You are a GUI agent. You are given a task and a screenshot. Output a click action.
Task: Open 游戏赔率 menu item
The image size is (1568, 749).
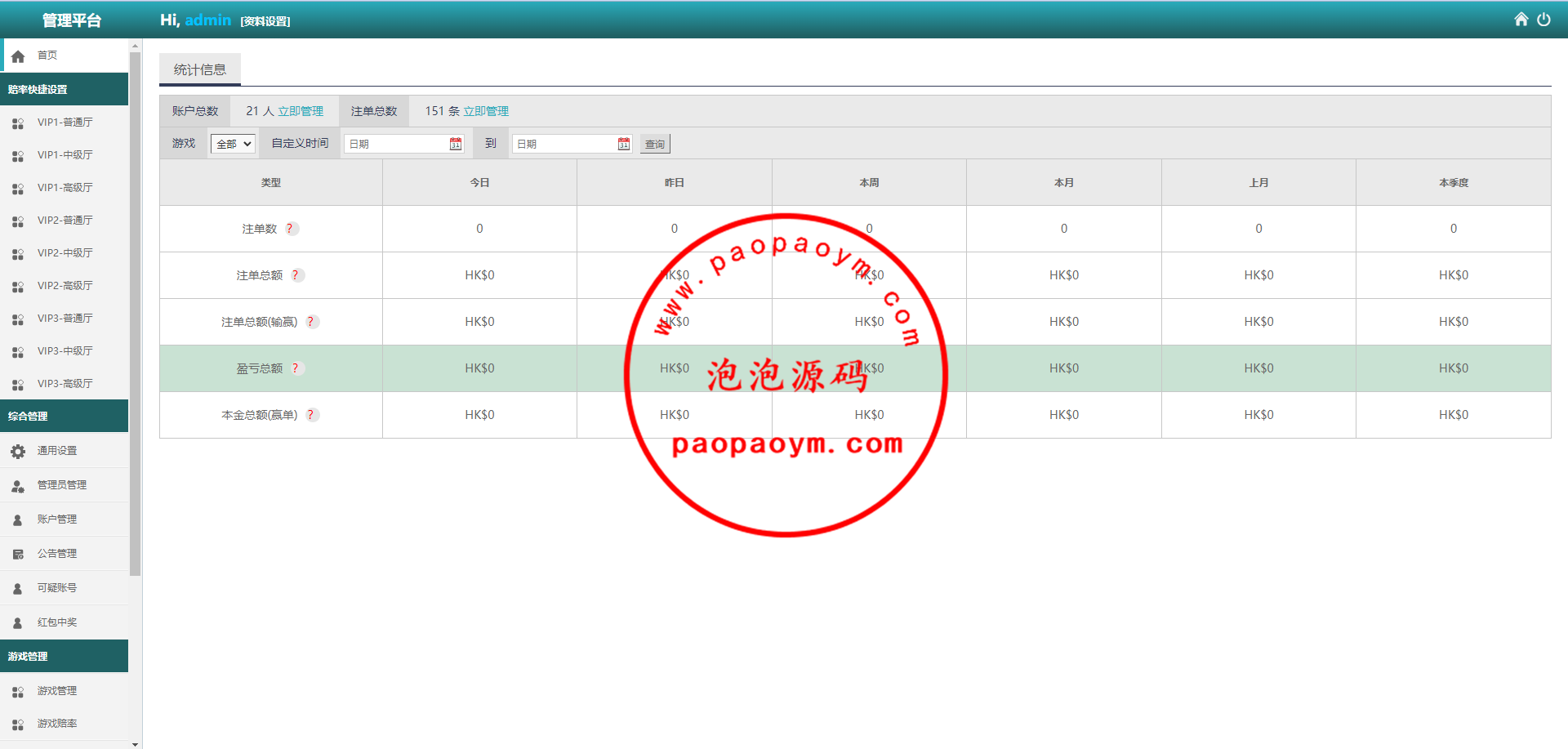tap(64, 724)
